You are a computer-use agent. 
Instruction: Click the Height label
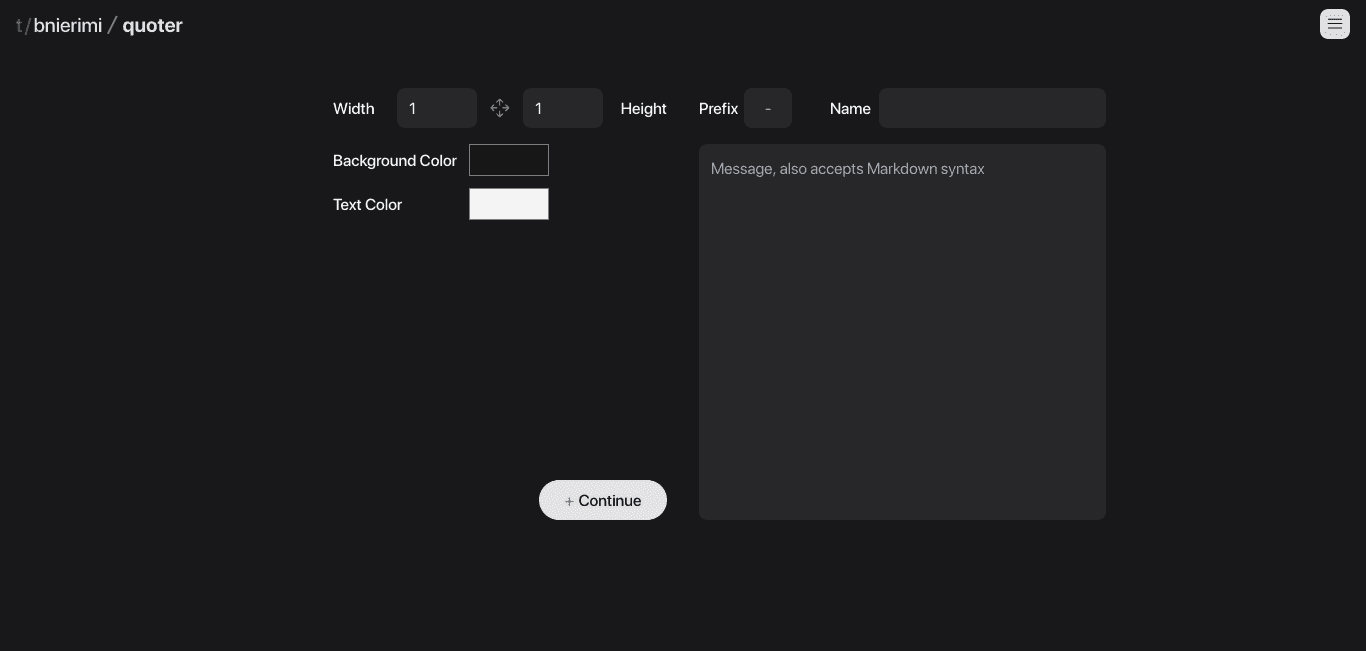pos(643,108)
